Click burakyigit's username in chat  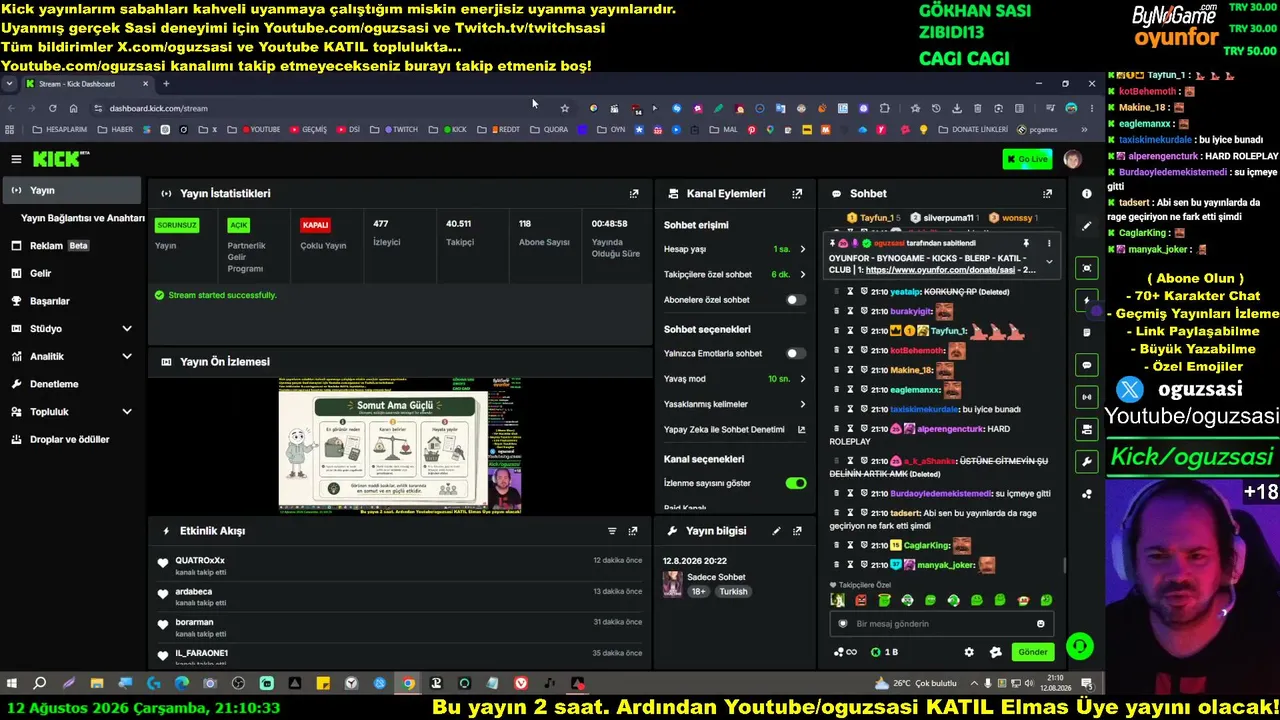911,311
